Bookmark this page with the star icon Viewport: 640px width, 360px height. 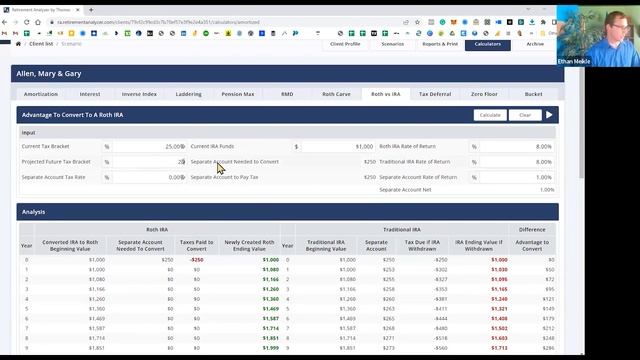click(x=417, y=22)
